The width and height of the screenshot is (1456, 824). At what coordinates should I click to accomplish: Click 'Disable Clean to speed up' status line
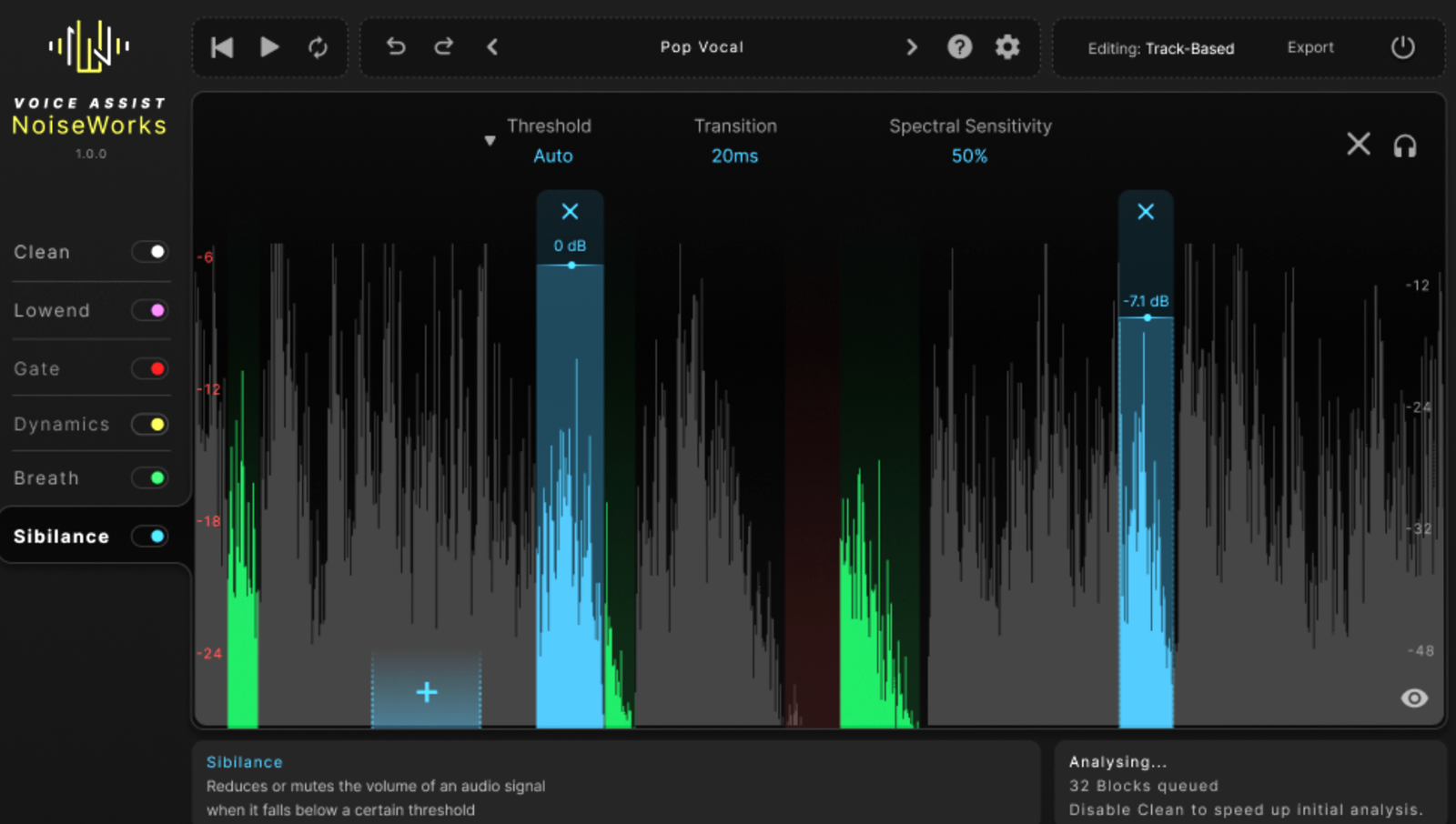coord(1246,809)
